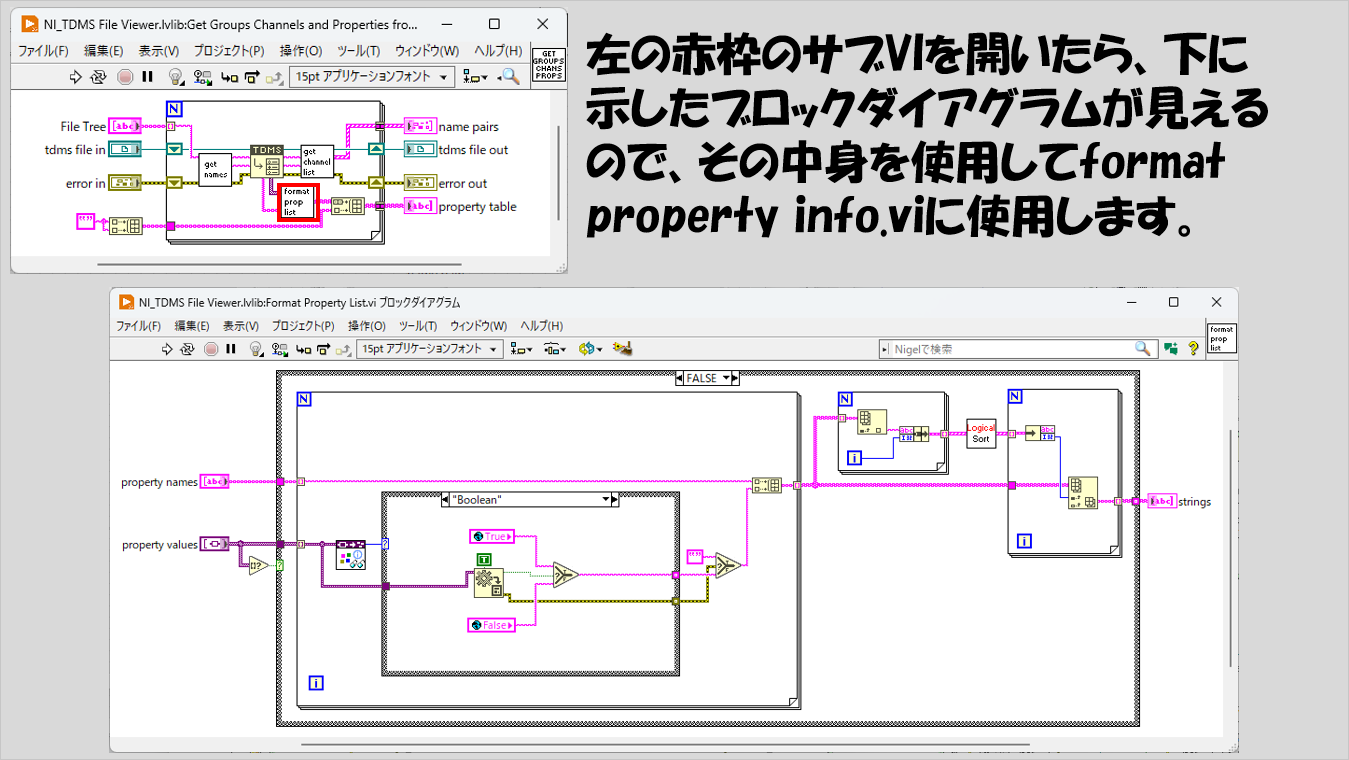The image size is (1349, 760).
Task: Click the Clean Up Diagram broom icon
Action: point(623,349)
